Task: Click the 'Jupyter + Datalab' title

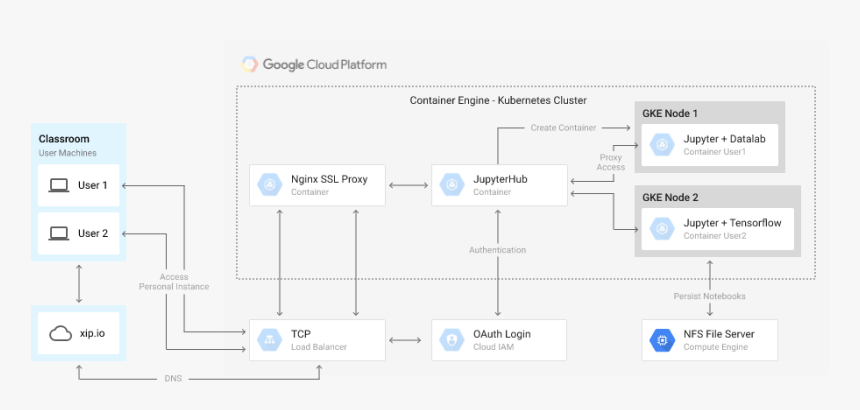Action: pos(724,139)
